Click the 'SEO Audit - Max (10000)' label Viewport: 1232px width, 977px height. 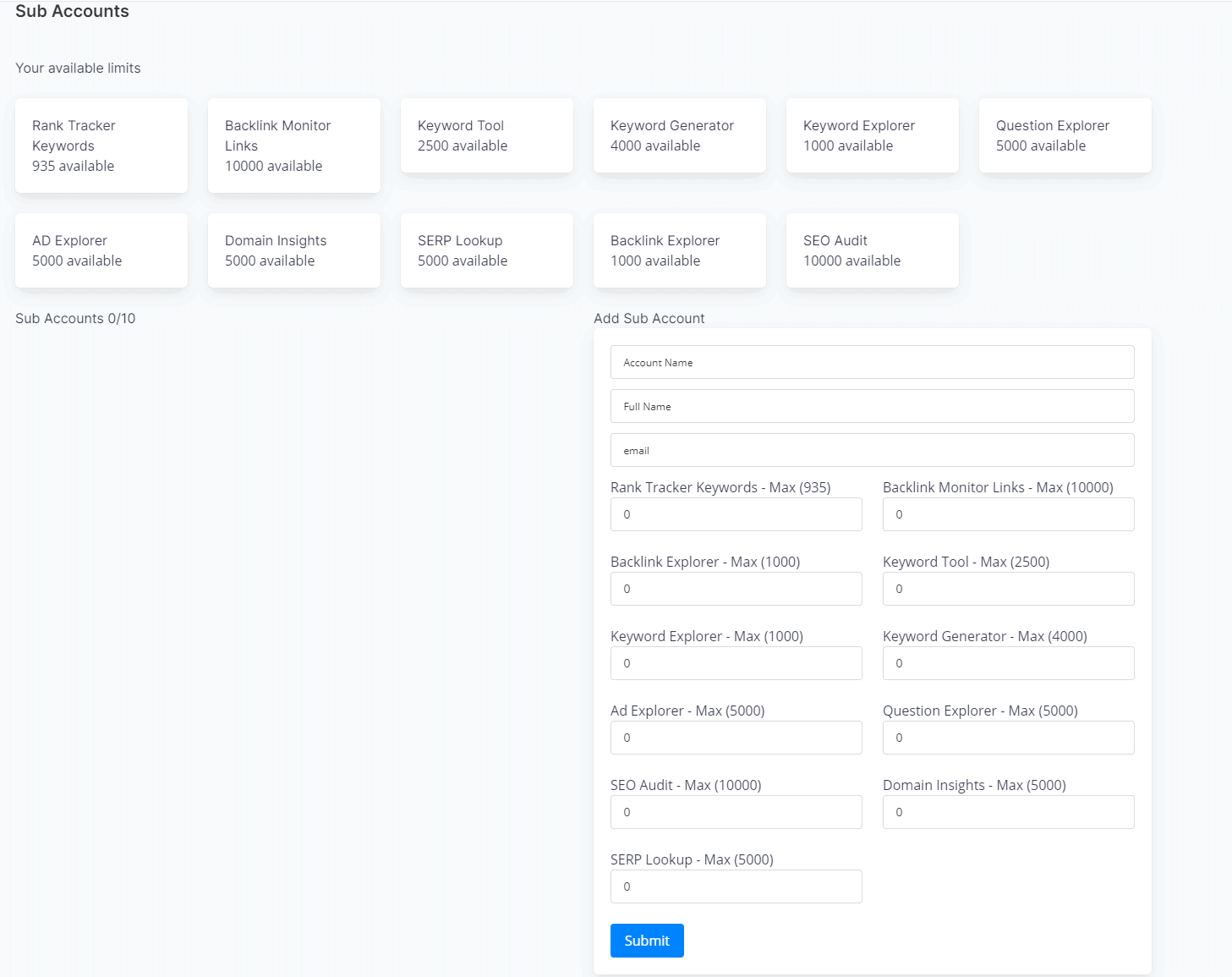(686, 785)
